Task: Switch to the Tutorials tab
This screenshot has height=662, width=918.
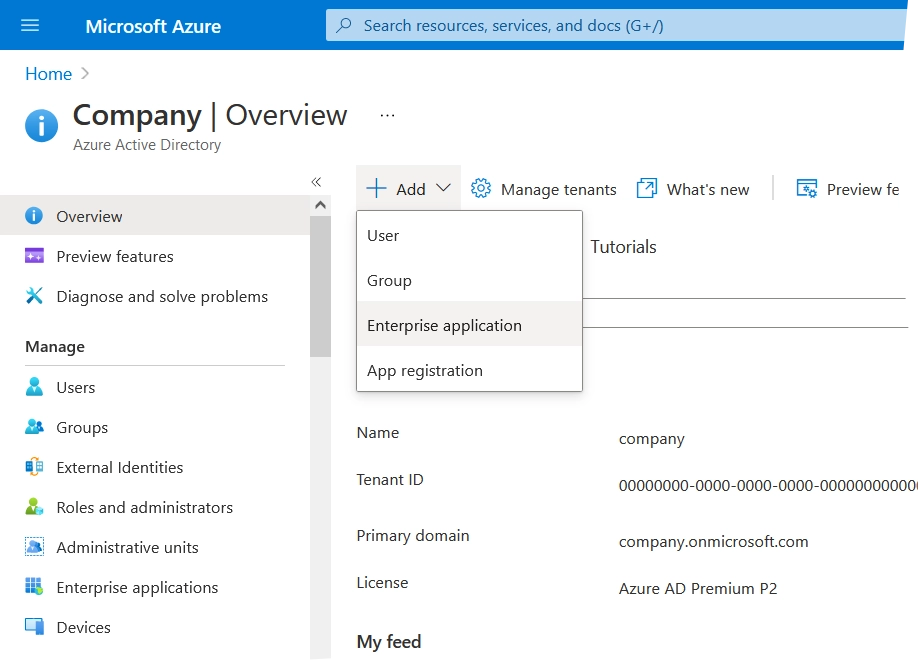Action: 623,246
